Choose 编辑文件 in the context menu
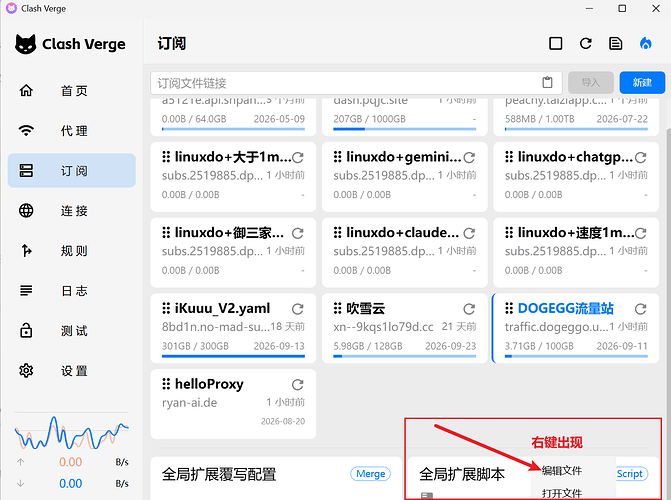Viewport: 671px width, 500px height. click(562, 470)
